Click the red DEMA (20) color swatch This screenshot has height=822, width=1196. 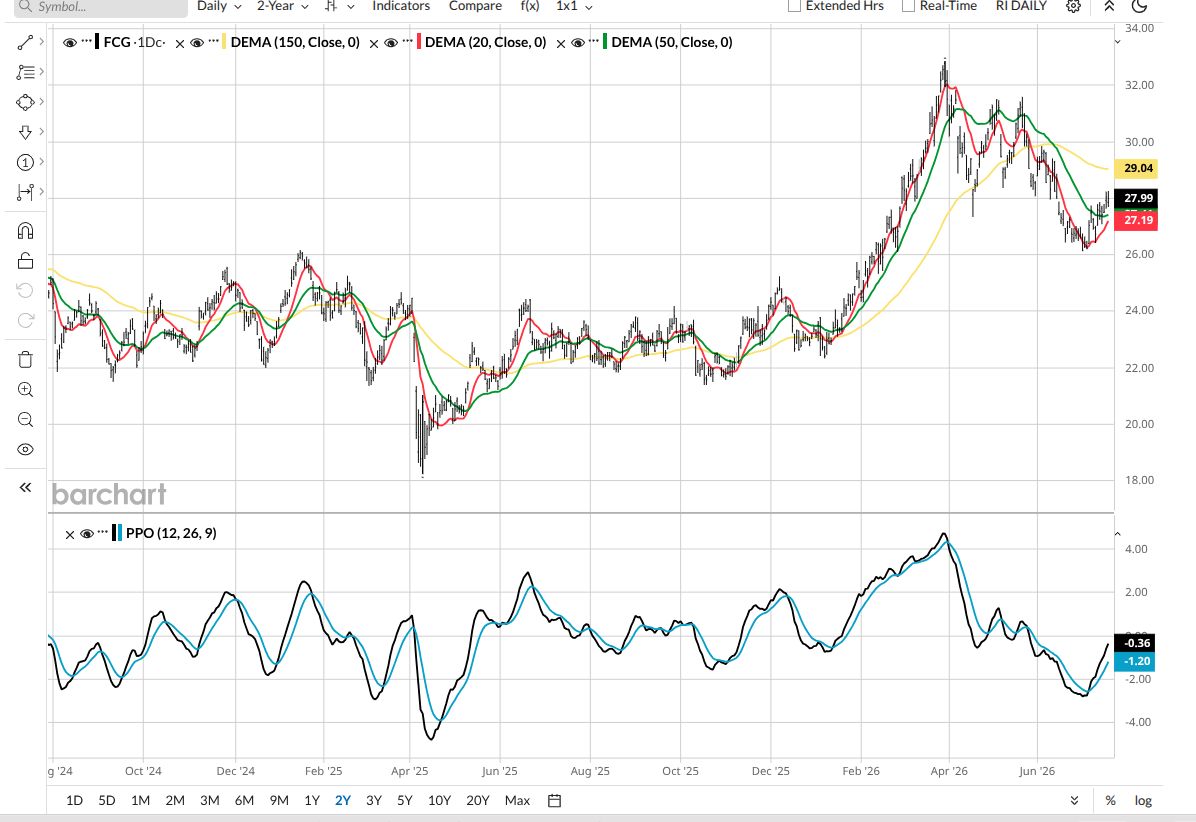419,42
